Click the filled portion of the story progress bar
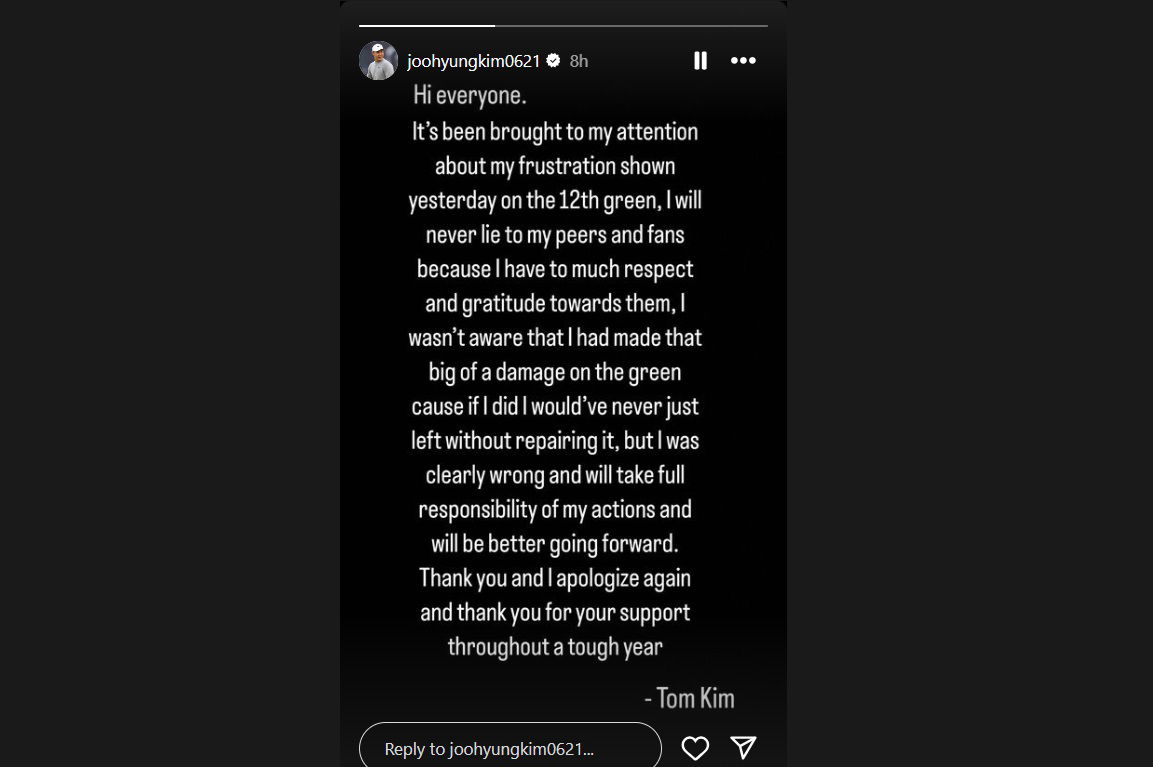 (x=426, y=25)
